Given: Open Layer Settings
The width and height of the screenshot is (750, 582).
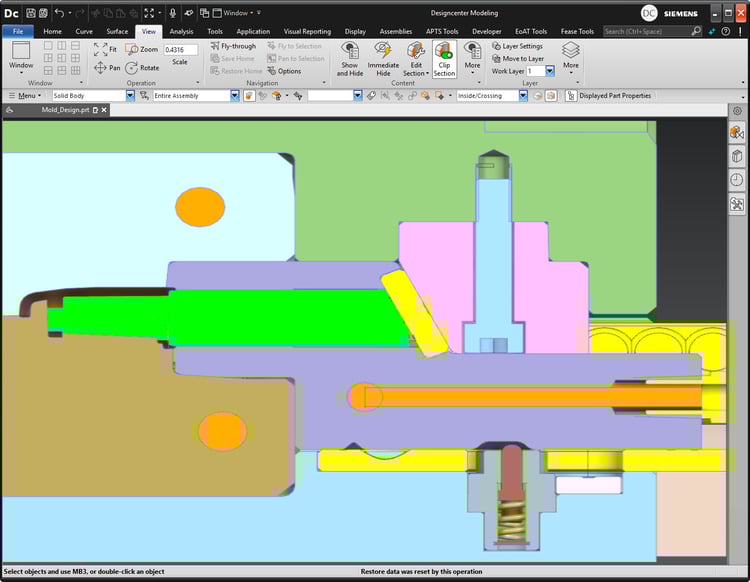Looking at the screenshot, I should [517, 46].
